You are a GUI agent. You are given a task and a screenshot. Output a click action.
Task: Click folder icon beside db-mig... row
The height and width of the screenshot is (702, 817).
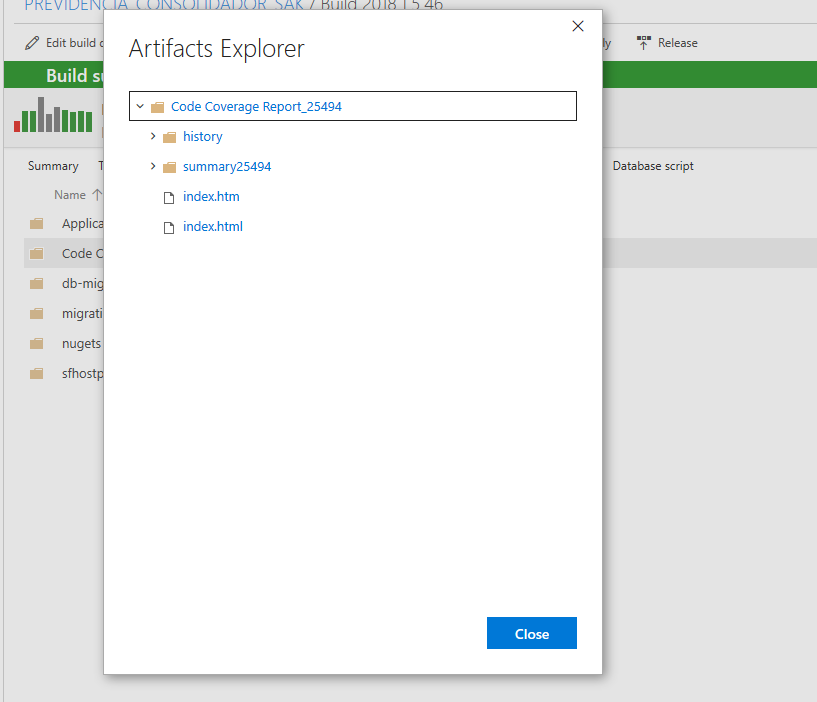coord(36,284)
